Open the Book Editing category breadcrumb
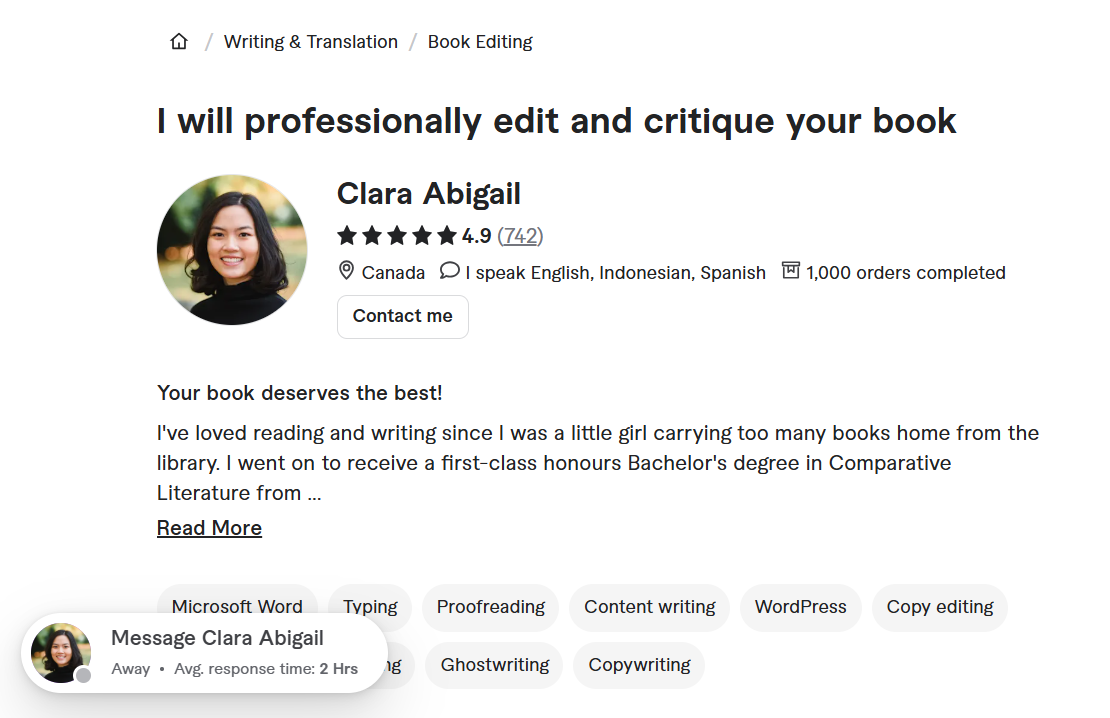Image resolution: width=1110 pixels, height=718 pixels. 480,41
